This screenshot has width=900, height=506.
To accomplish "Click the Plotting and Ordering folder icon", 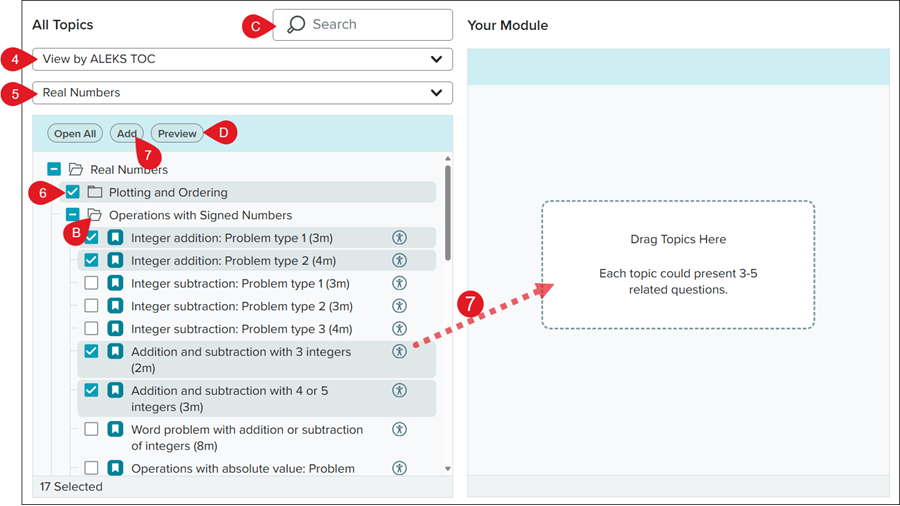I will 95,192.
